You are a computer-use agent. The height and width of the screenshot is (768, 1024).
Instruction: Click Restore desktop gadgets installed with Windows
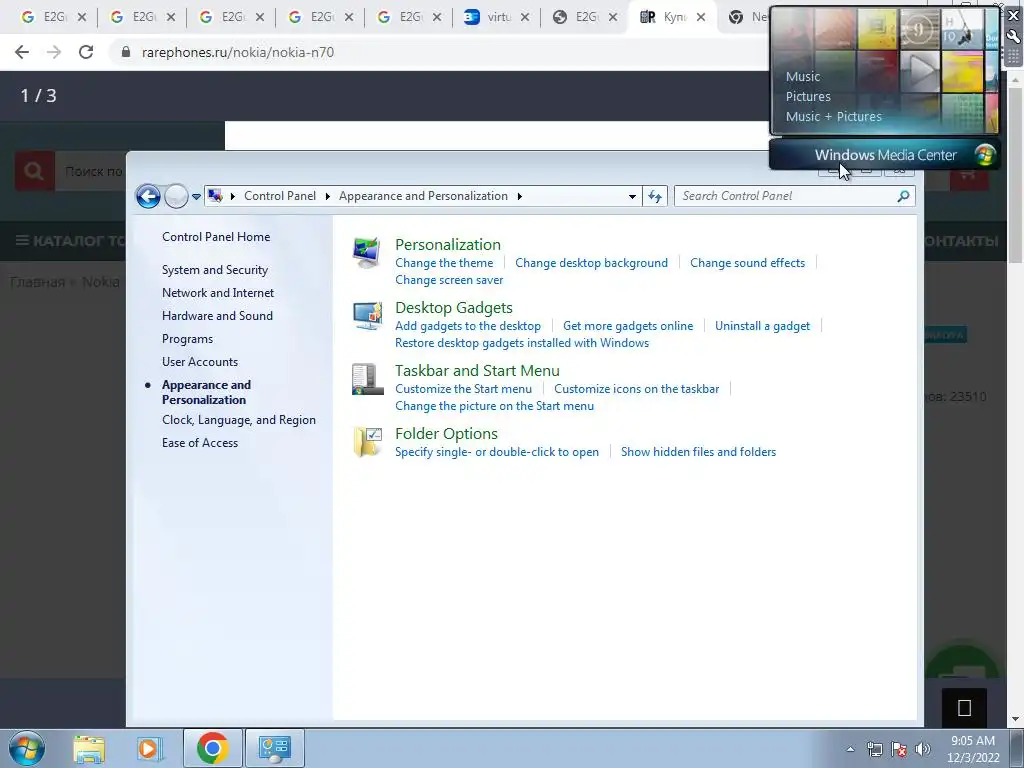pos(522,343)
